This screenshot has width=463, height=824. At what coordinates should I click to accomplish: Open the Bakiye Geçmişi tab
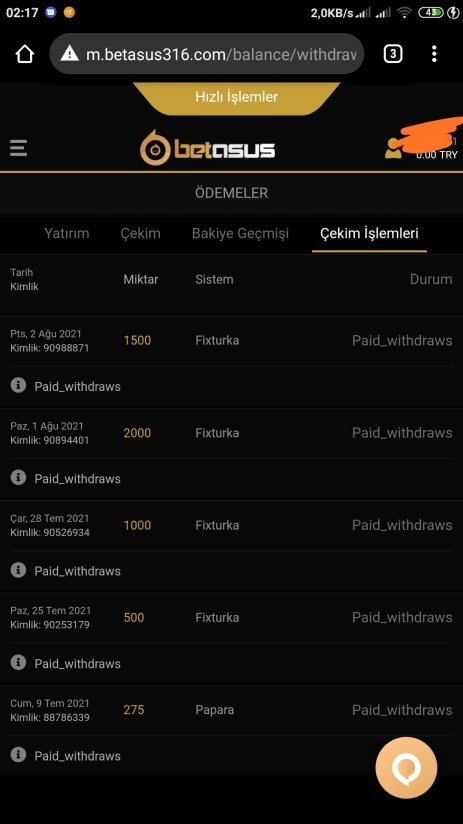pos(240,233)
